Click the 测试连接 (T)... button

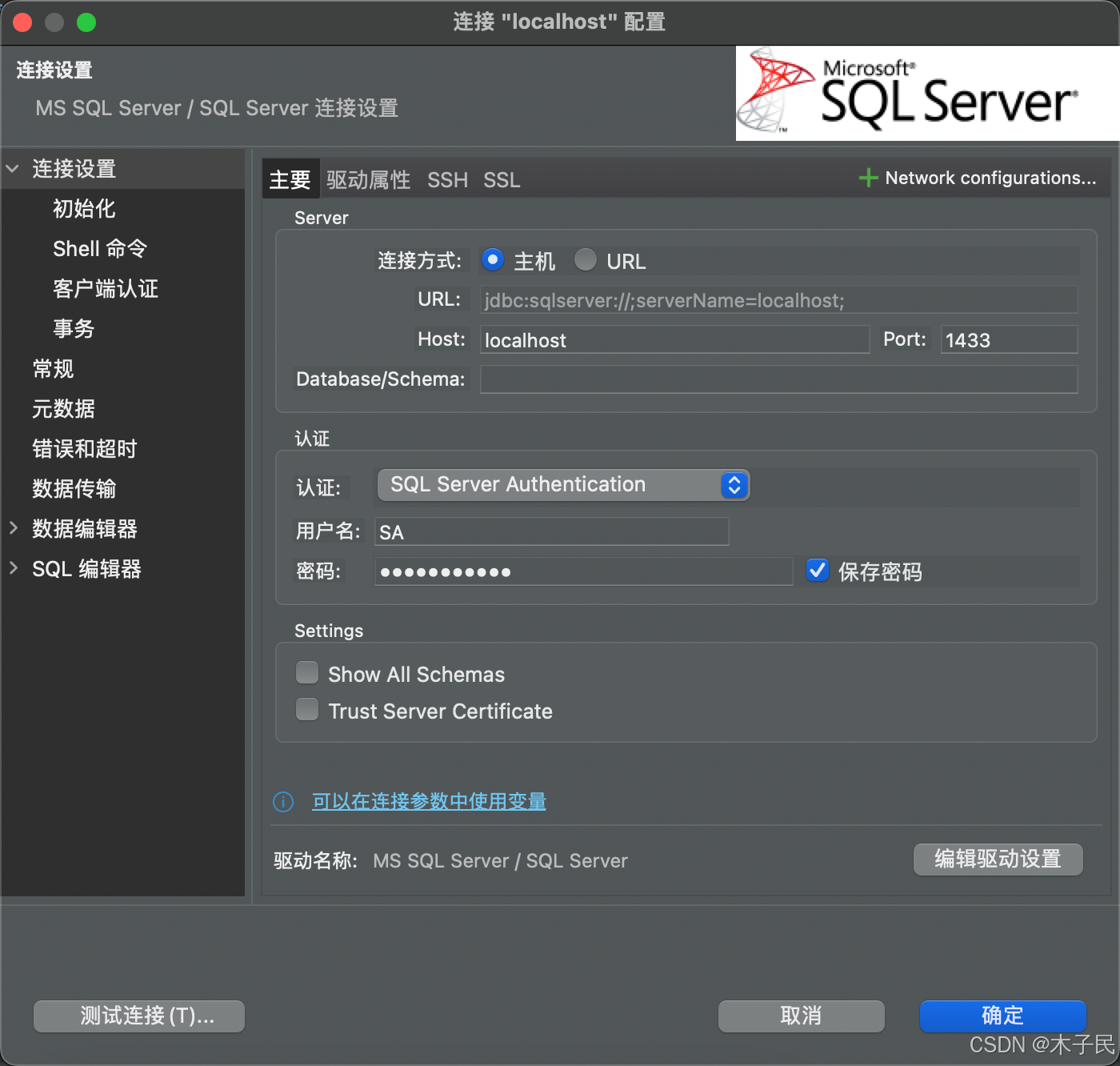[139, 1016]
